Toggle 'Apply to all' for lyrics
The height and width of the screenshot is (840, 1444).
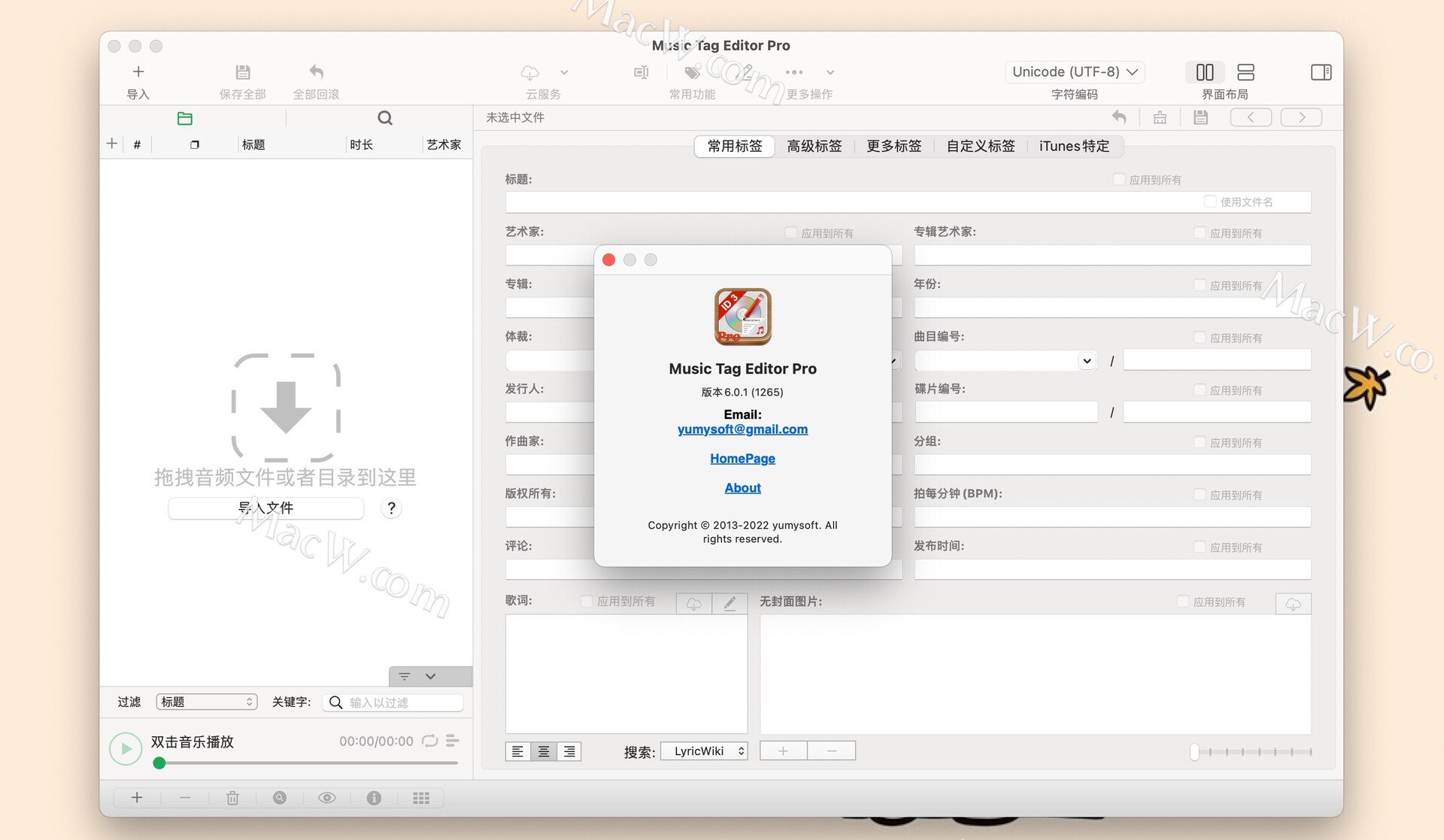tap(587, 601)
